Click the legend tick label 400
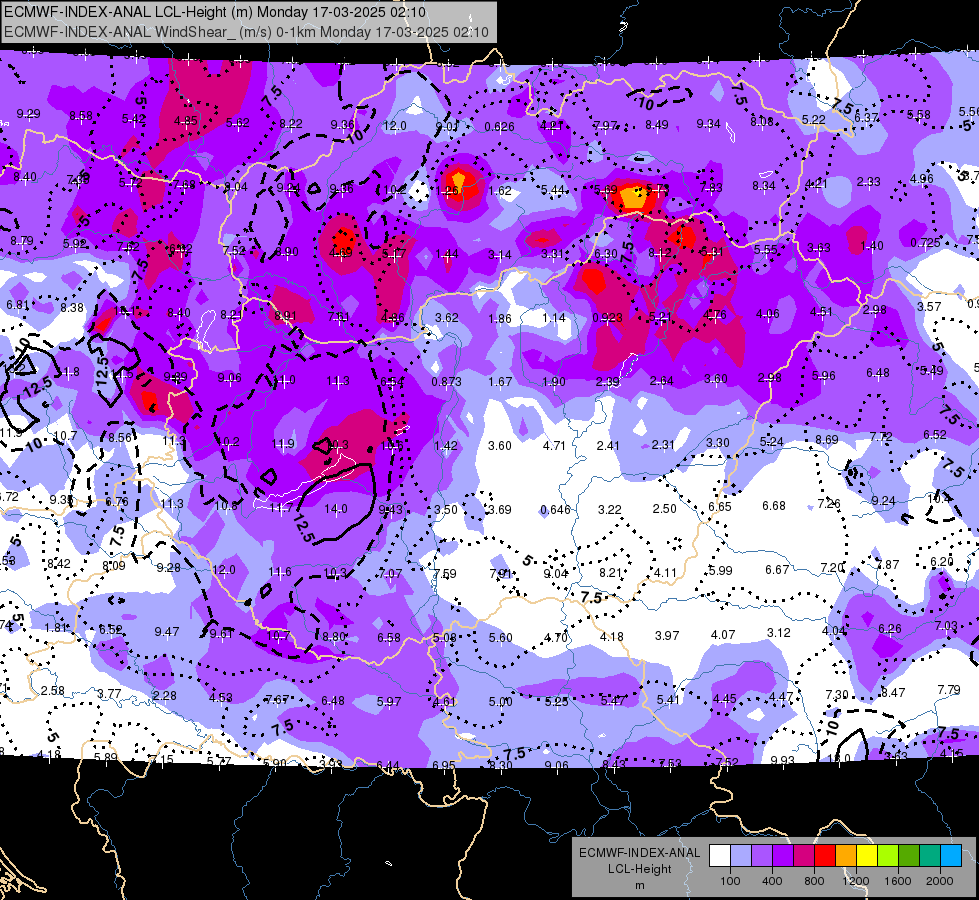The image size is (979, 900). coord(772,881)
